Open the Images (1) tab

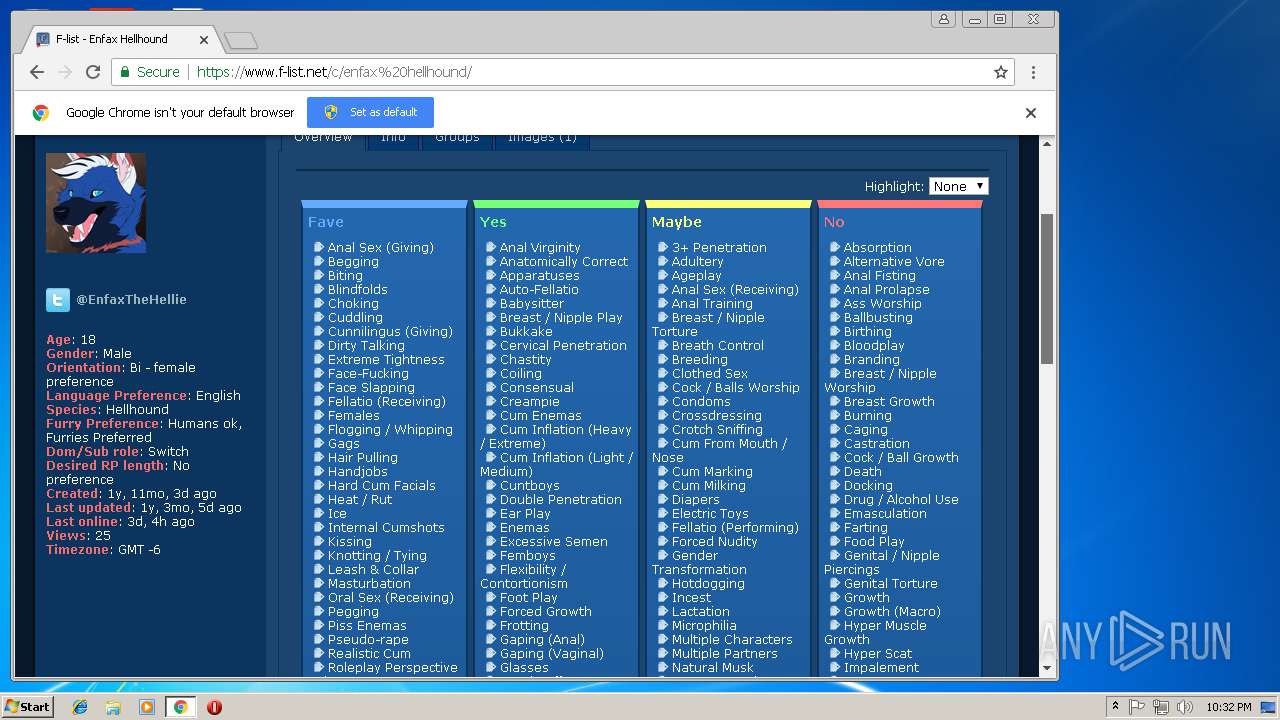pyautogui.click(x=542, y=140)
